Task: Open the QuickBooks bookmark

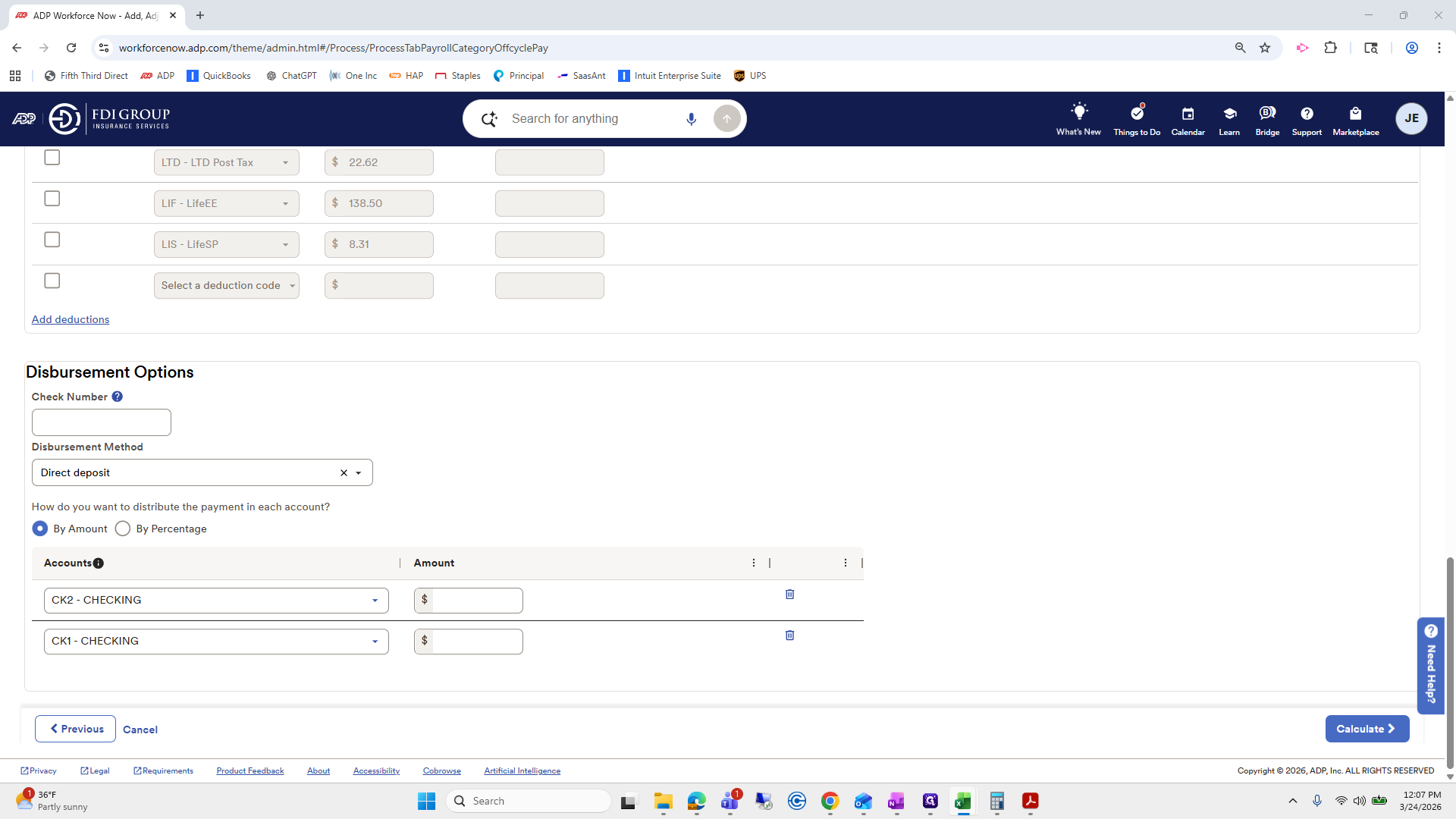Action: point(218,76)
